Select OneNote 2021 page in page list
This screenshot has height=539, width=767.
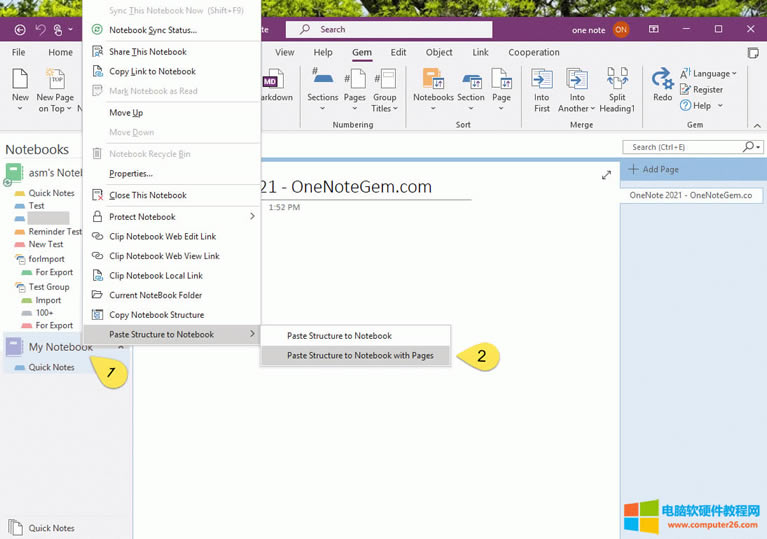tap(691, 195)
